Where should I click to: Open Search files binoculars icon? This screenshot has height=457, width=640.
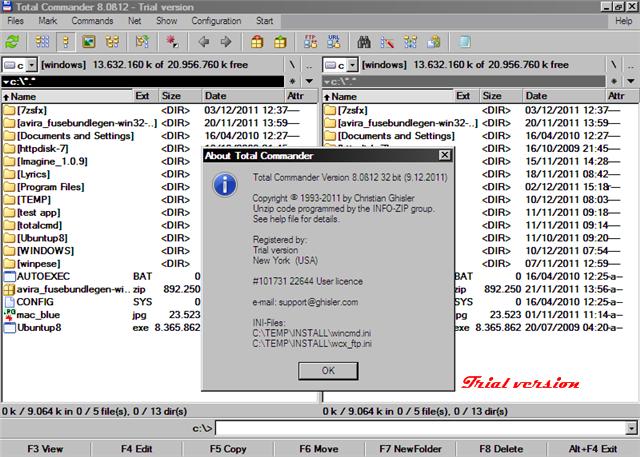click(364, 42)
